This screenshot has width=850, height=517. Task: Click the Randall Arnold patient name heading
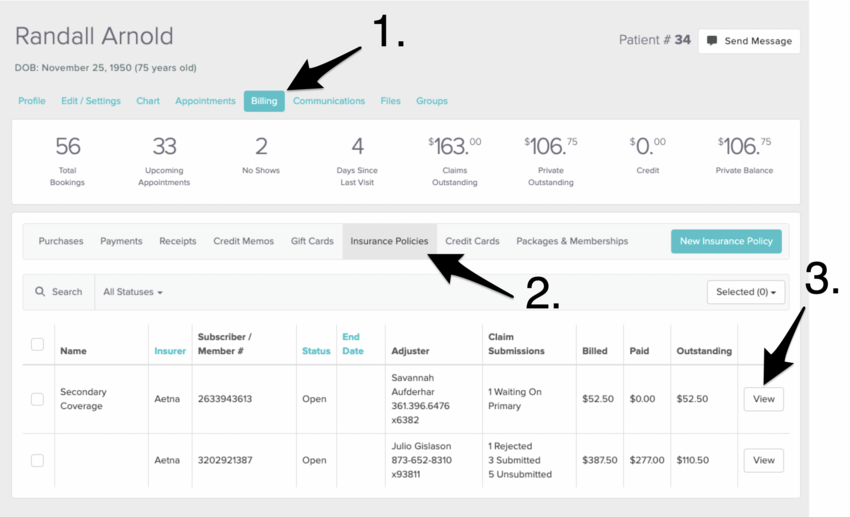tap(94, 36)
